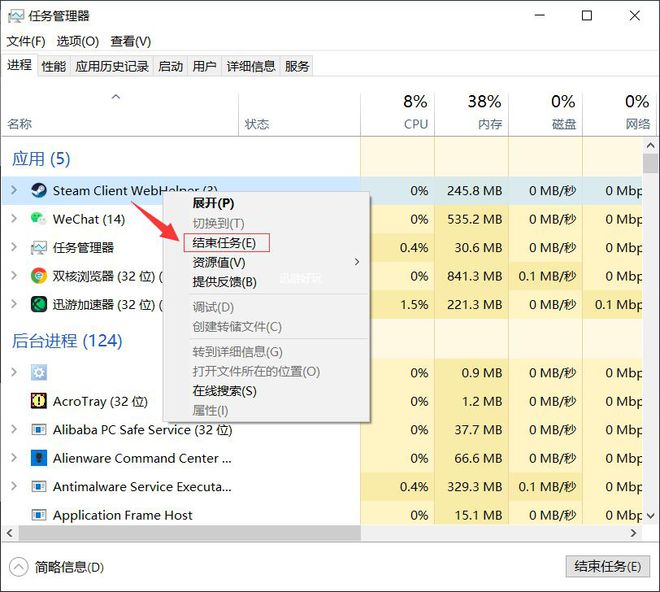Image resolution: width=660 pixels, height=592 pixels.
Task: Collapse to 简略信息 using the arrow icon
Action: pos(19,567)
